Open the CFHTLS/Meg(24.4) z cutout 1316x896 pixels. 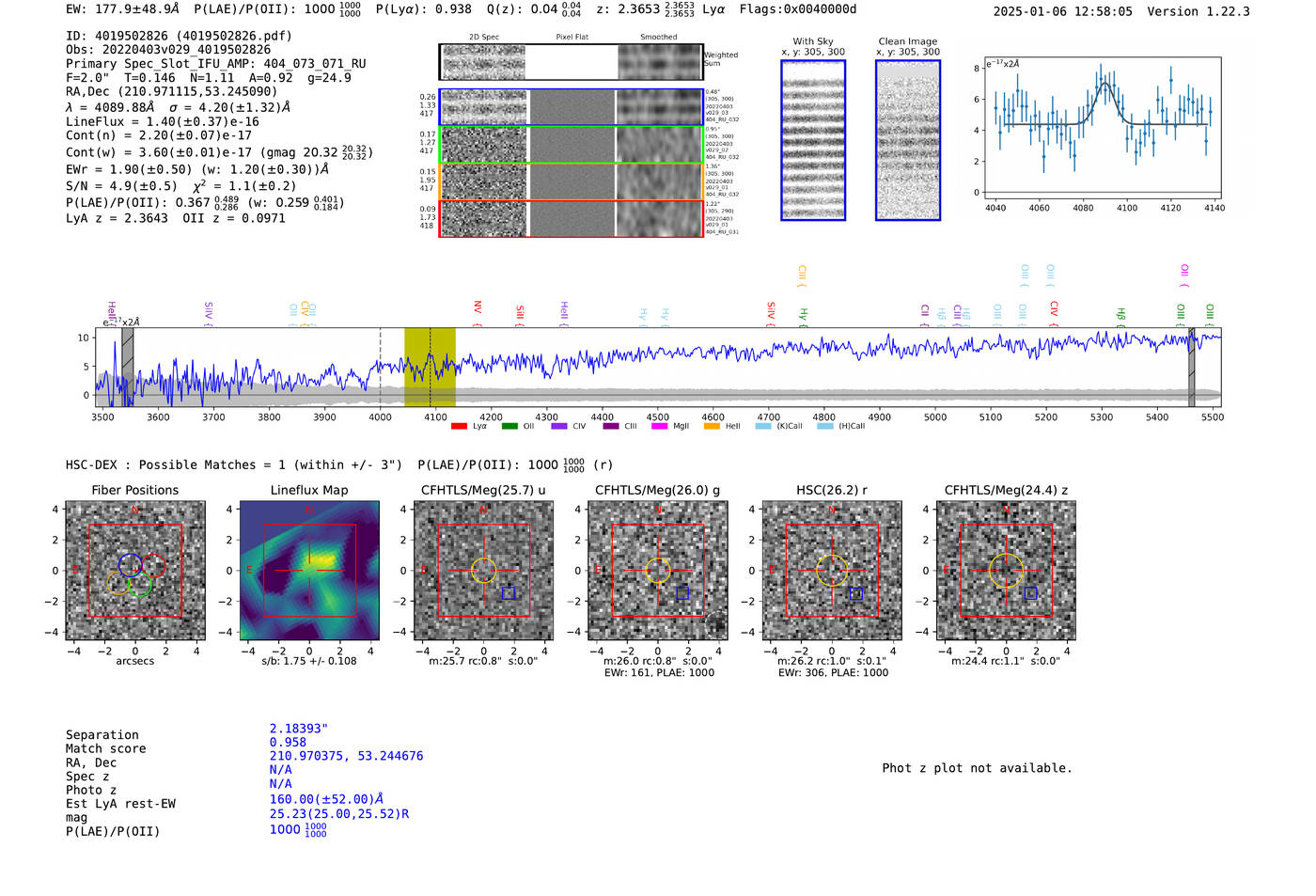(1006, 571)
